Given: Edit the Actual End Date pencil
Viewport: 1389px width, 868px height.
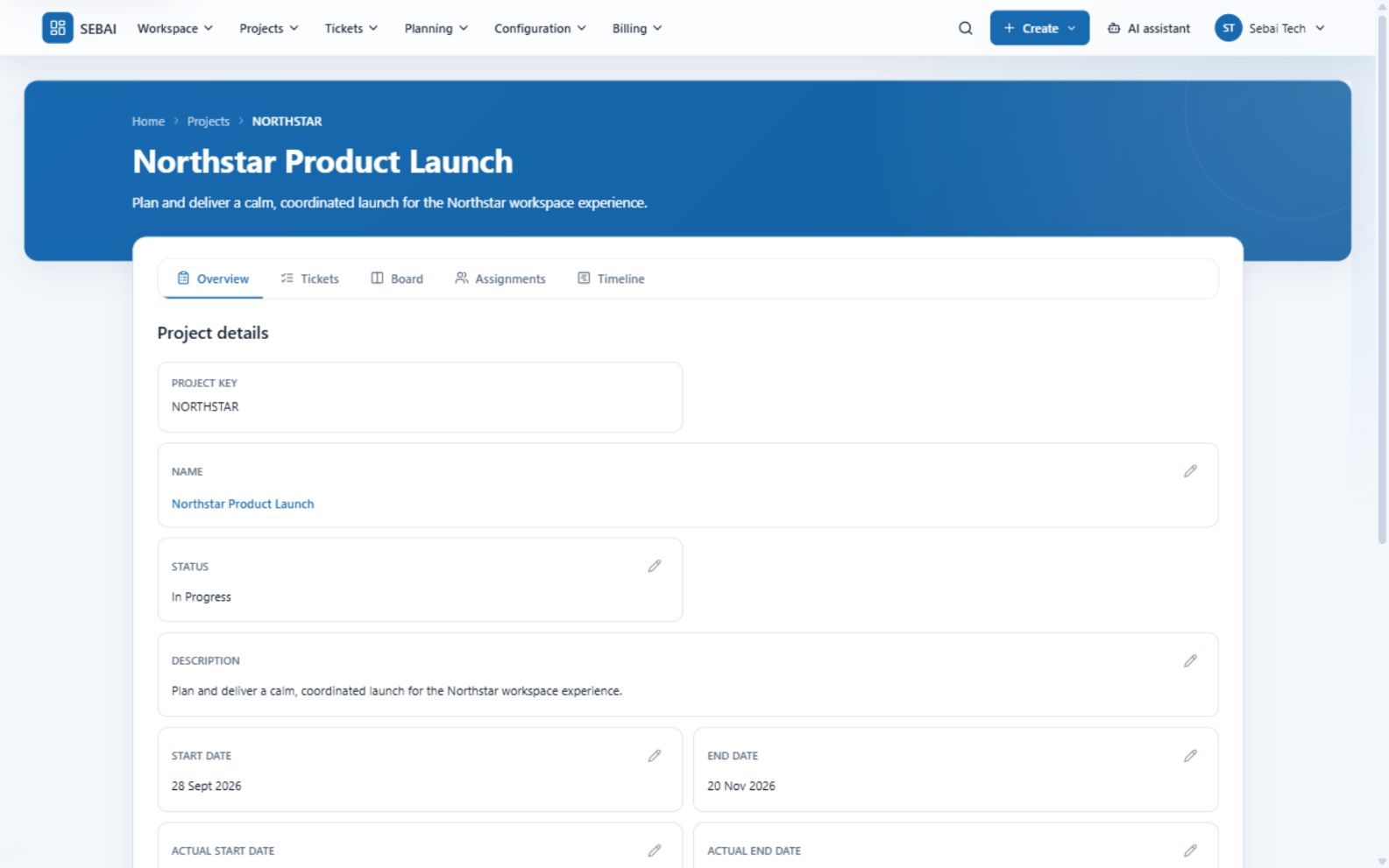Looking at the screenshot, I should tap(1190, 850).
